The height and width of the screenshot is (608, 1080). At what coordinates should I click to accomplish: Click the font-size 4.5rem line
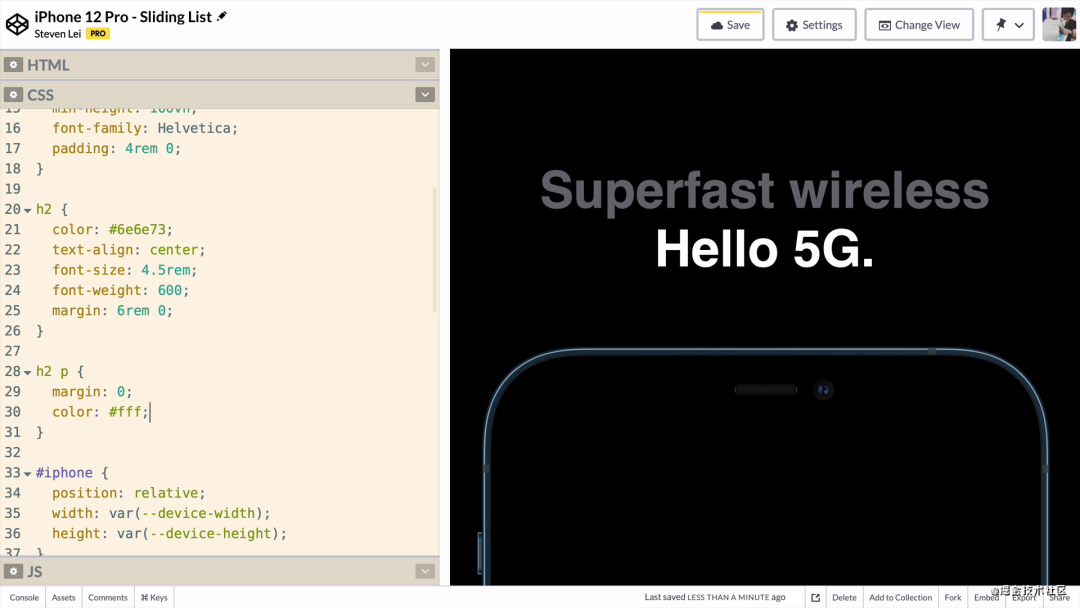pos(125,270)
